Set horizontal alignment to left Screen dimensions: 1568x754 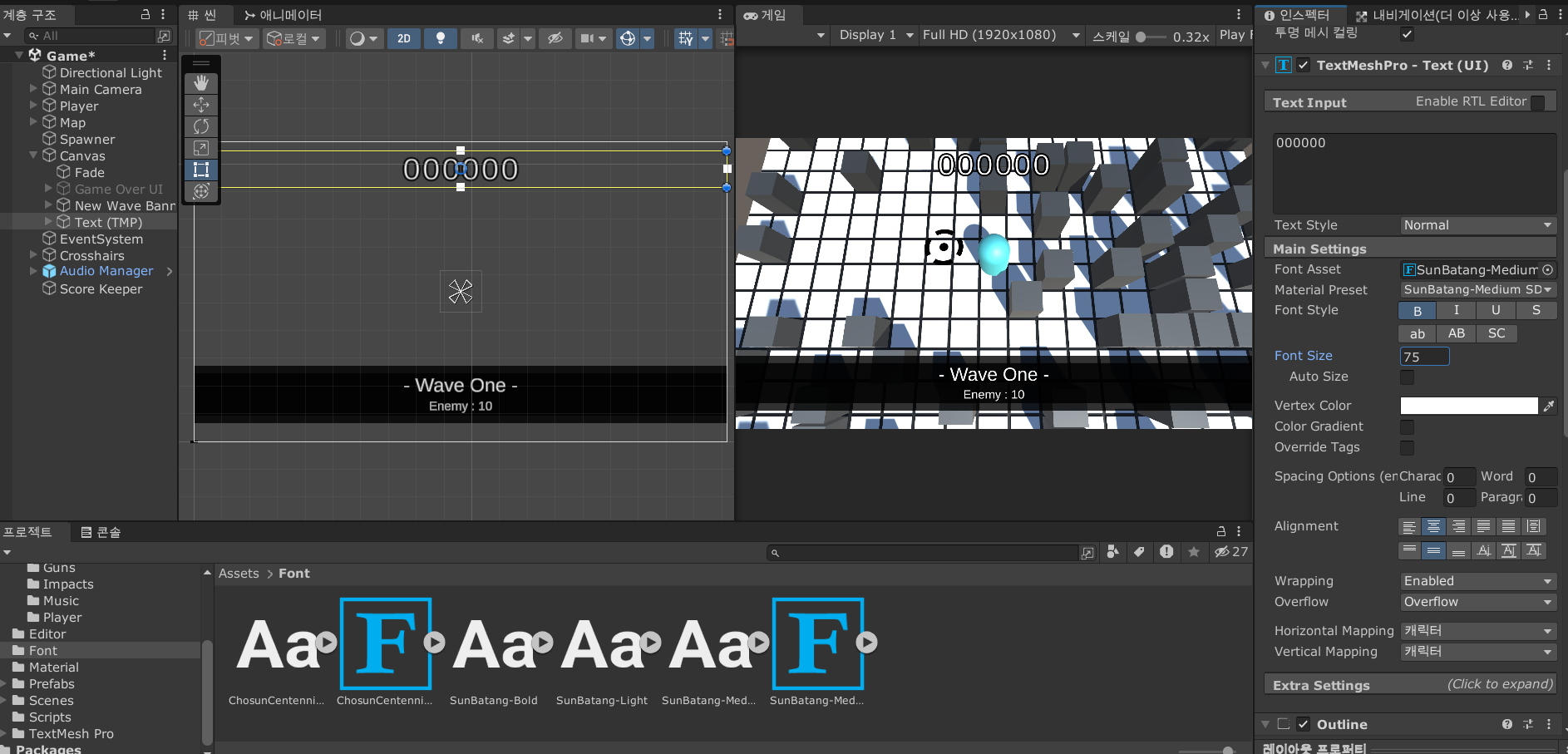tap(1409, 526)
